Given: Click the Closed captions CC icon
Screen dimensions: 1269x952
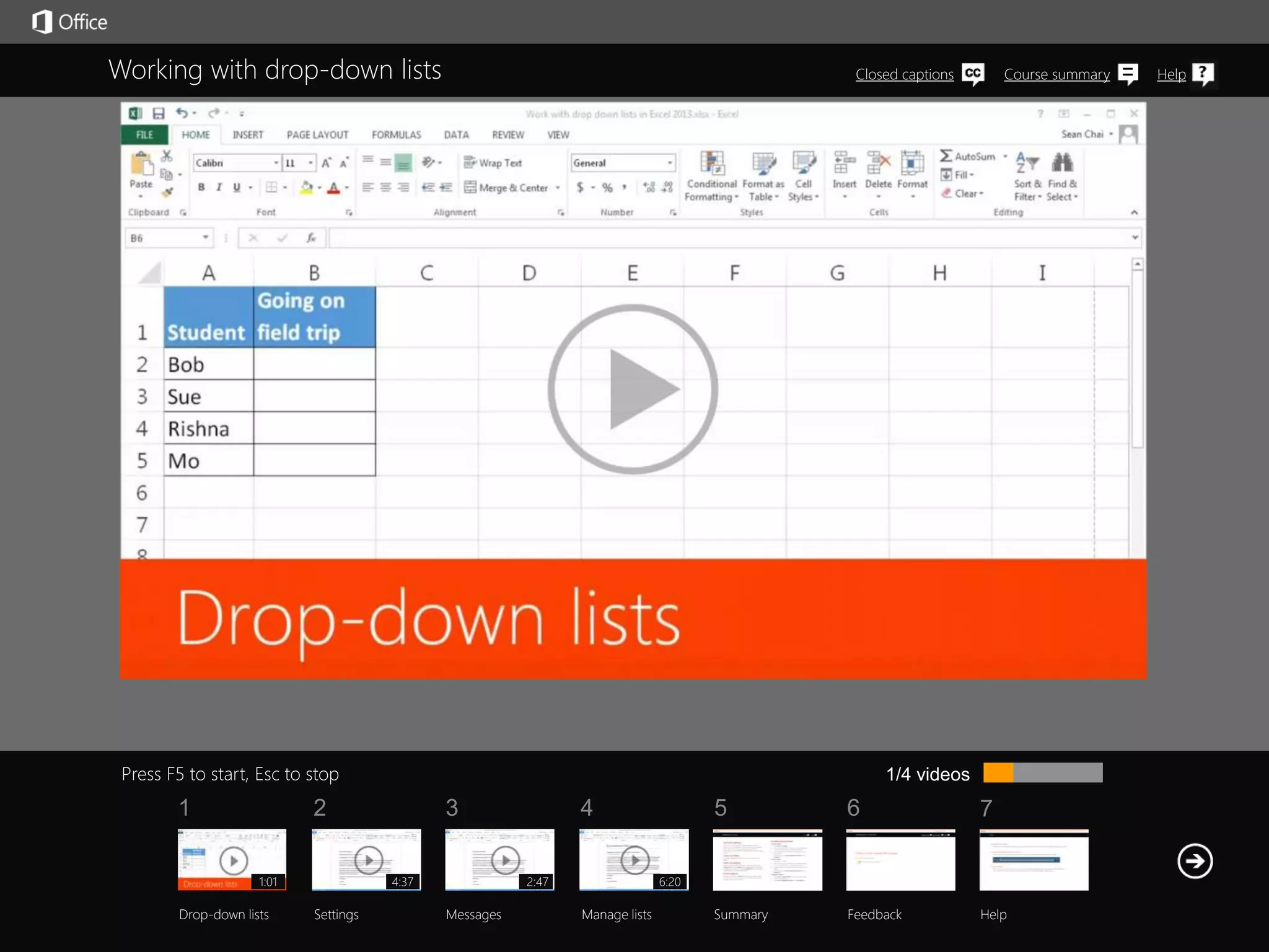Looking at the screenshot, I should pyautogui.click(x=973, y=74).
